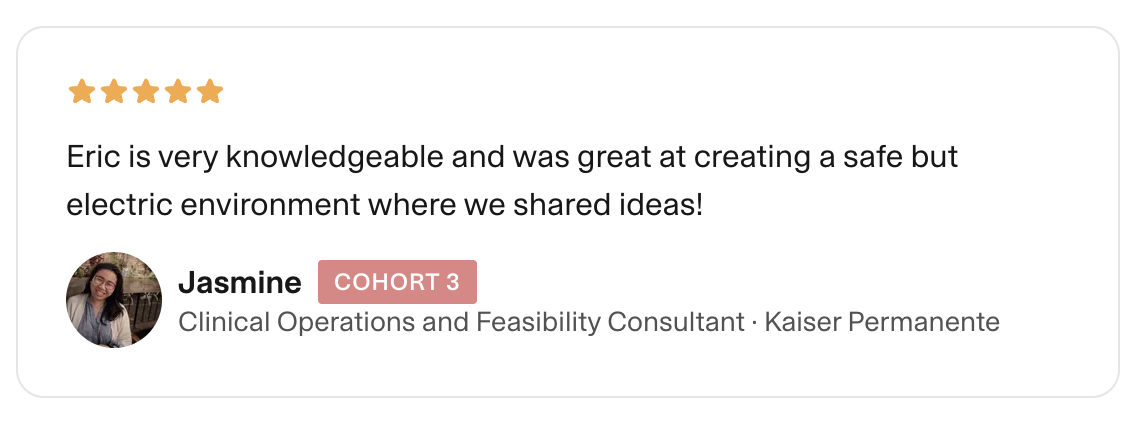
Task: Click the word Consultant in the job title
Action: (x=674, y=323)
